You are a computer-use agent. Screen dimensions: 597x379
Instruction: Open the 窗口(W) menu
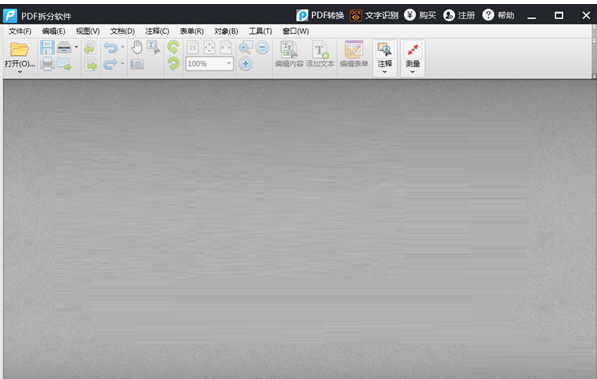pos(295,31)
